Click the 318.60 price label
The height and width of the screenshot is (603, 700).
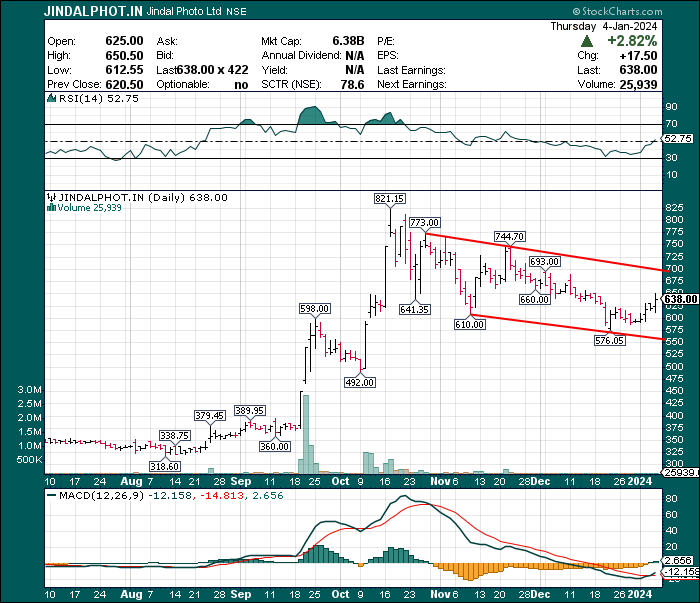pos(165,466)
